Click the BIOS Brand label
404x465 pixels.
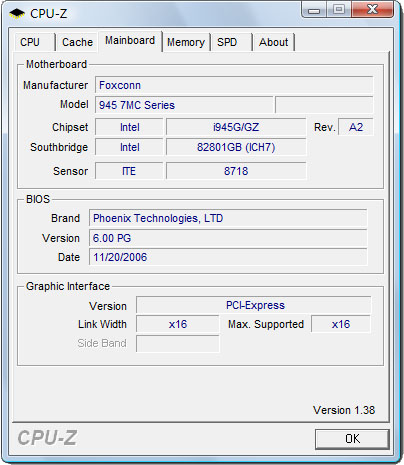point(65,218)
